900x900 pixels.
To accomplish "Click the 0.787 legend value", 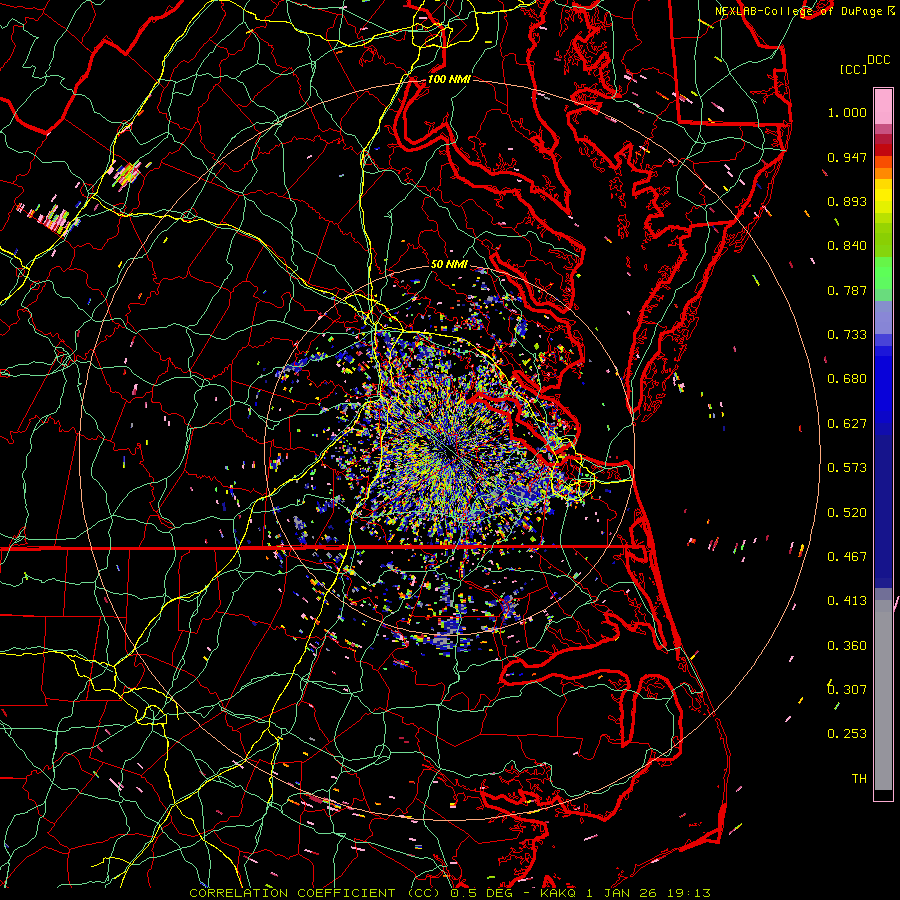I will coord(847,290).
